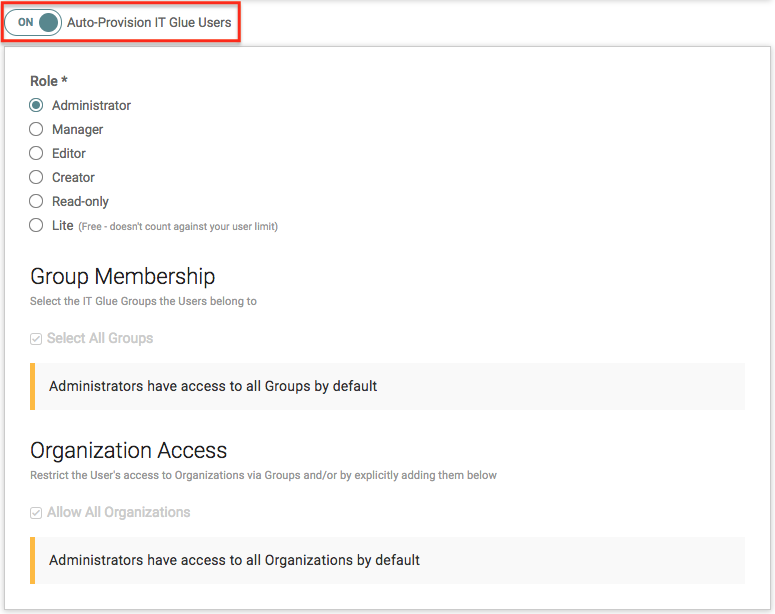The width and height of the screenshot is (775, 614).
Task: Click the Select the IT Glue Groups description
Action: pos(143,301)
